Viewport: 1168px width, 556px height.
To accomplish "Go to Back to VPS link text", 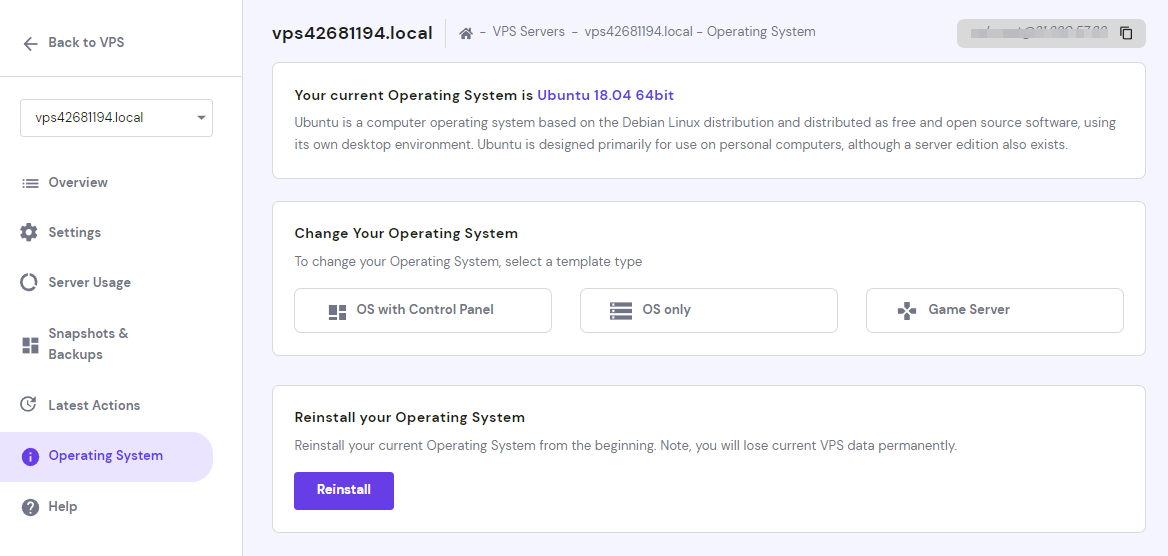I will 86,42.
